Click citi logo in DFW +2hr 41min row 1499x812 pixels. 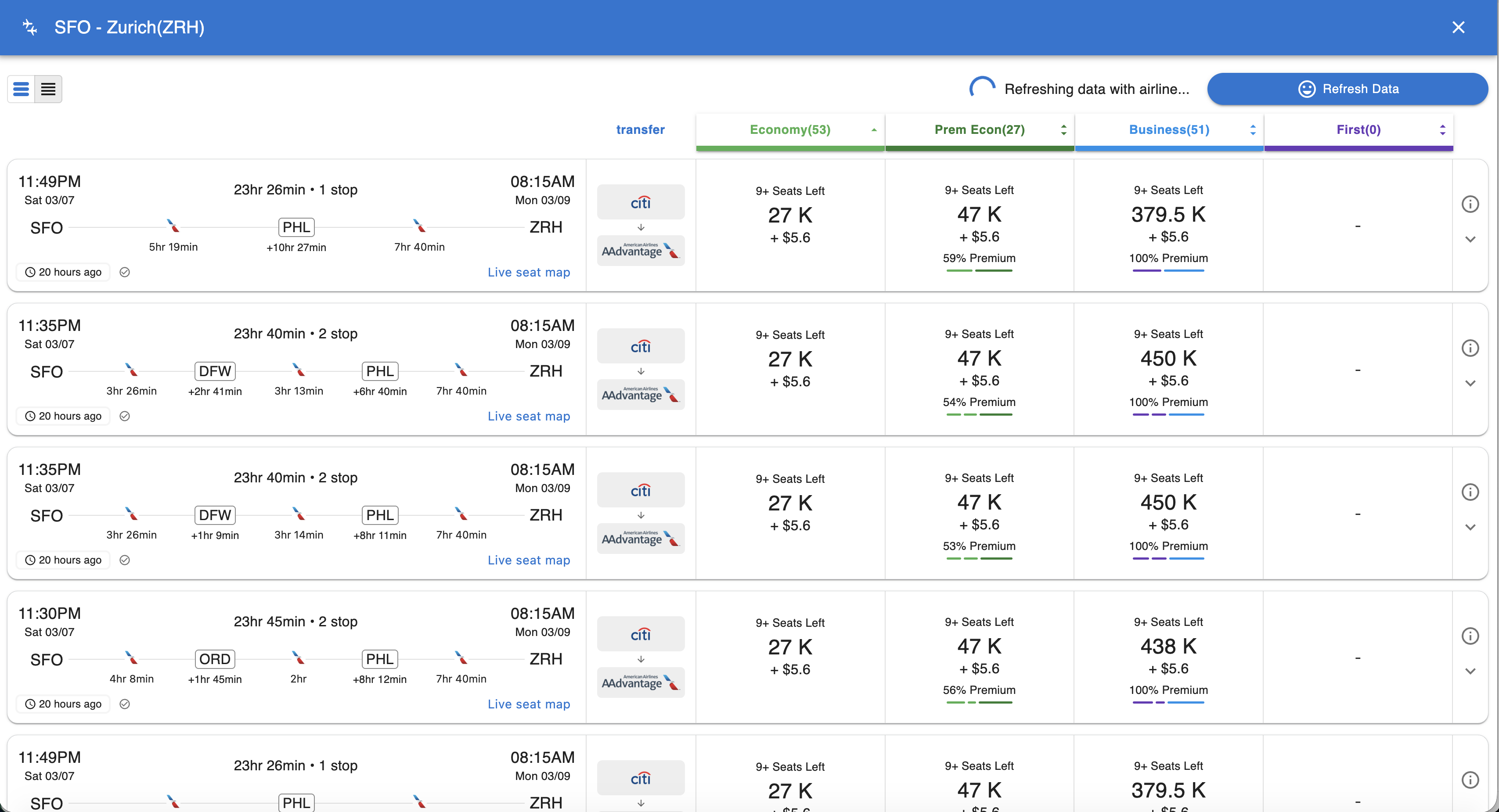641,346
